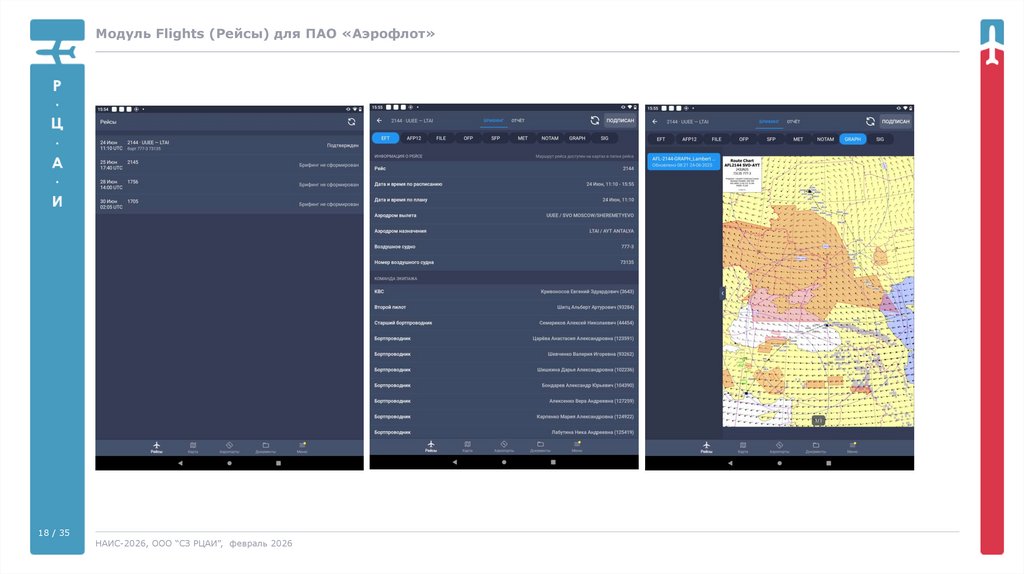Tap refresh icon on middle briefing screen
Image resolution: width=1024 pixels, height=574 pixels.
tap(594, 120)
